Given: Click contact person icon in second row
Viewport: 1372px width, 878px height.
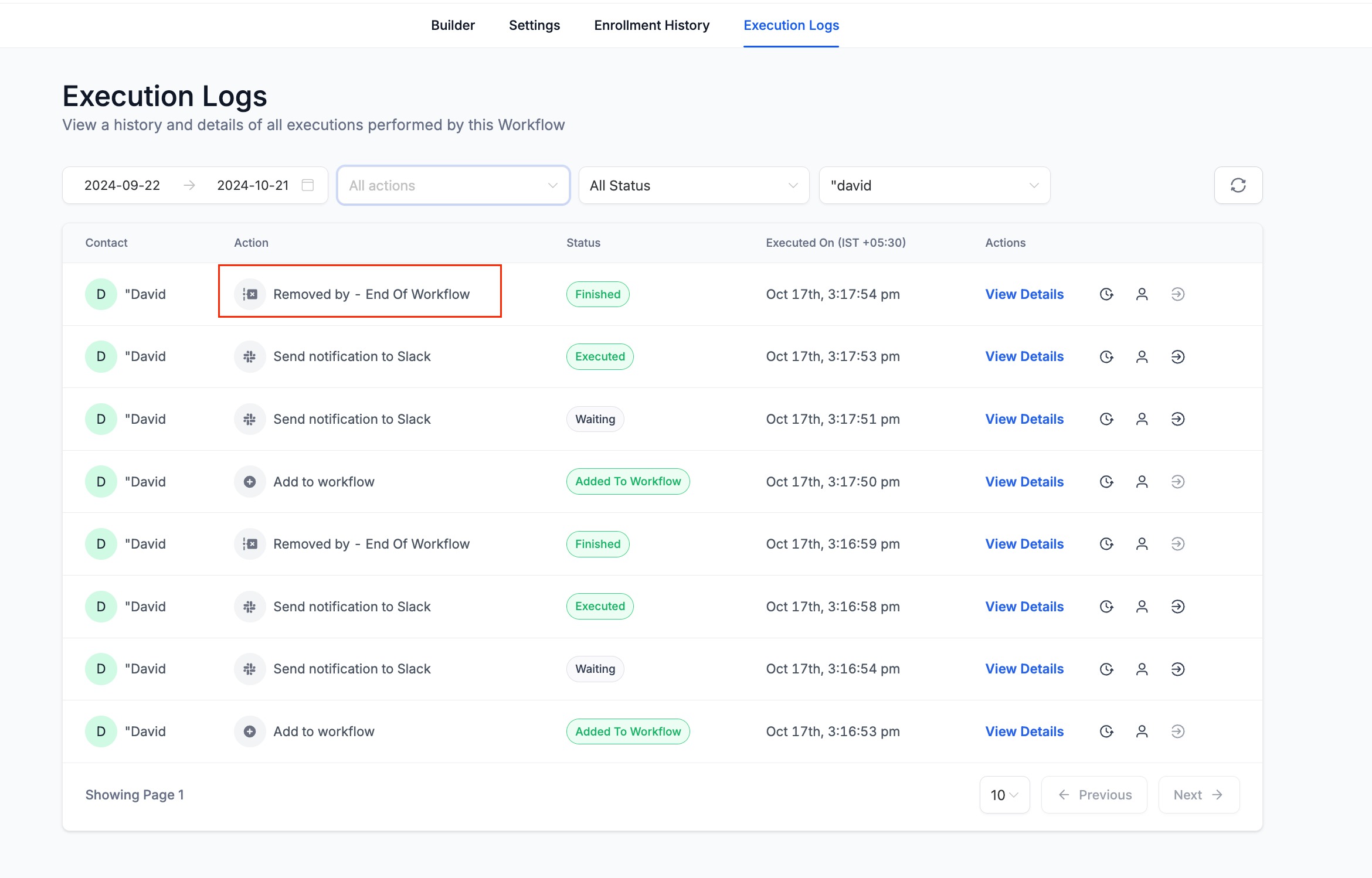Looking at the screenshot, I should pos(1142,356).
